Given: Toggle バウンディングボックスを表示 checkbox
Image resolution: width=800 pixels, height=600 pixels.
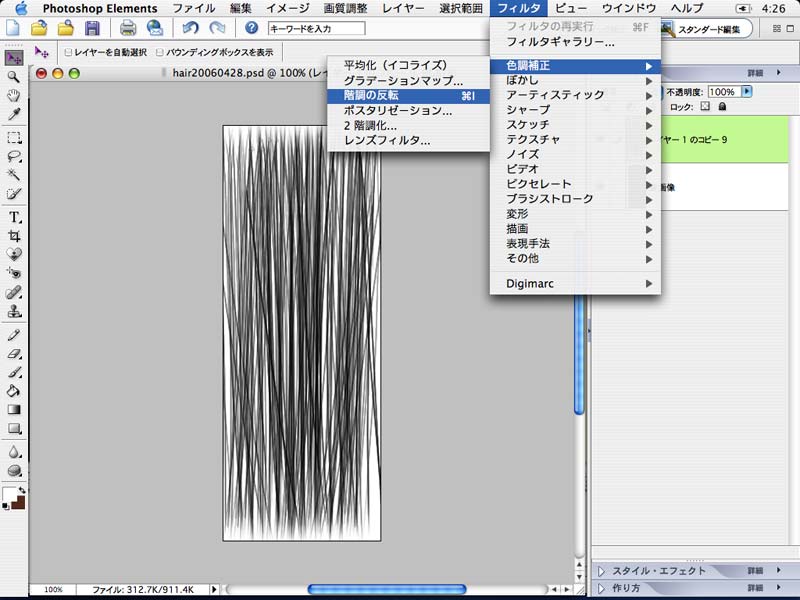Looking at the screenshot, I should pyautogui.click(x=160, y=52).
